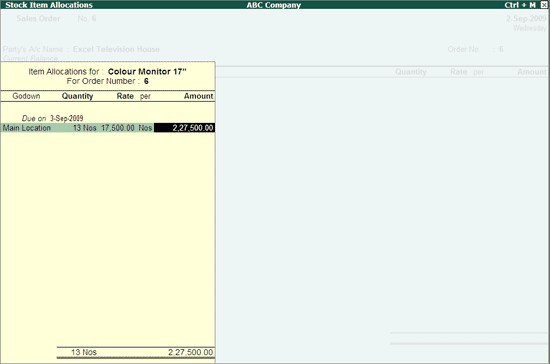
Task: Click the Amount column header in allocations
Action: (x=199, y=96)
